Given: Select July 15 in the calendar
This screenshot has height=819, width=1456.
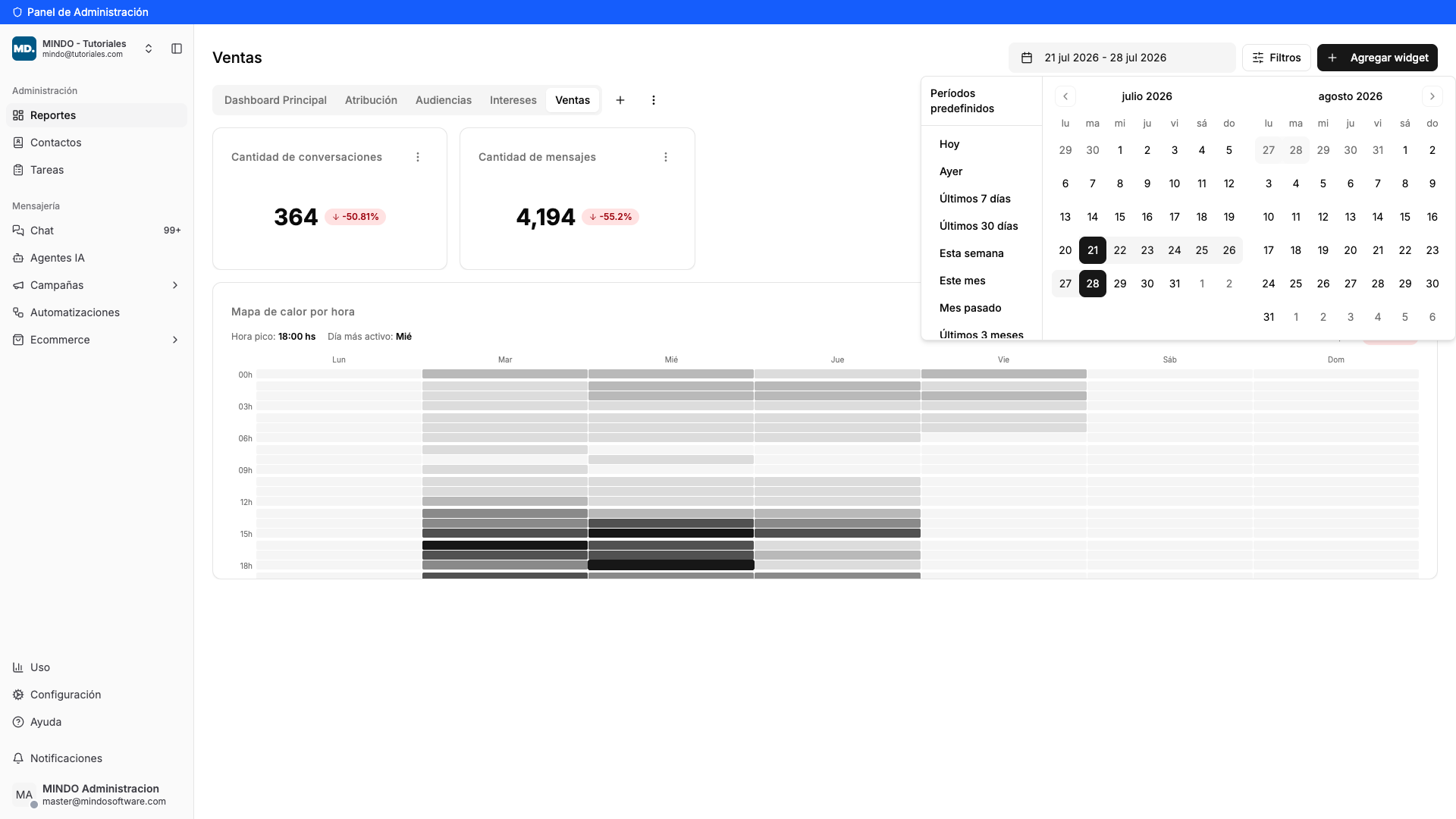Looking at the screenshot, I should (1120, 217).
